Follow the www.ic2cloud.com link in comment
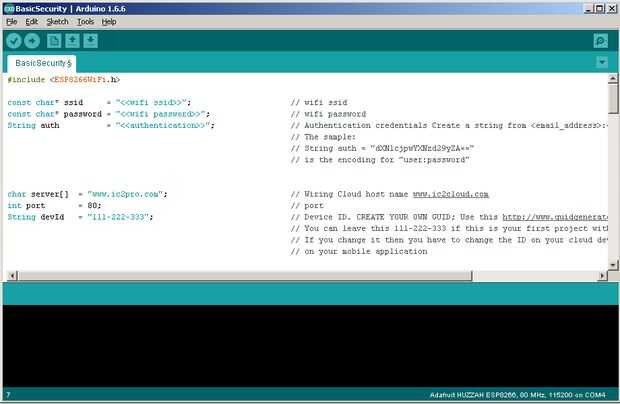620x404 pixels. coord(450,194)
